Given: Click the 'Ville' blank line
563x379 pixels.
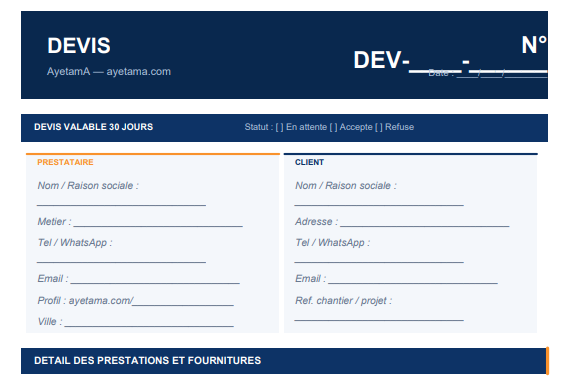Looking at the screenshot, I should (x=149, y=326).
